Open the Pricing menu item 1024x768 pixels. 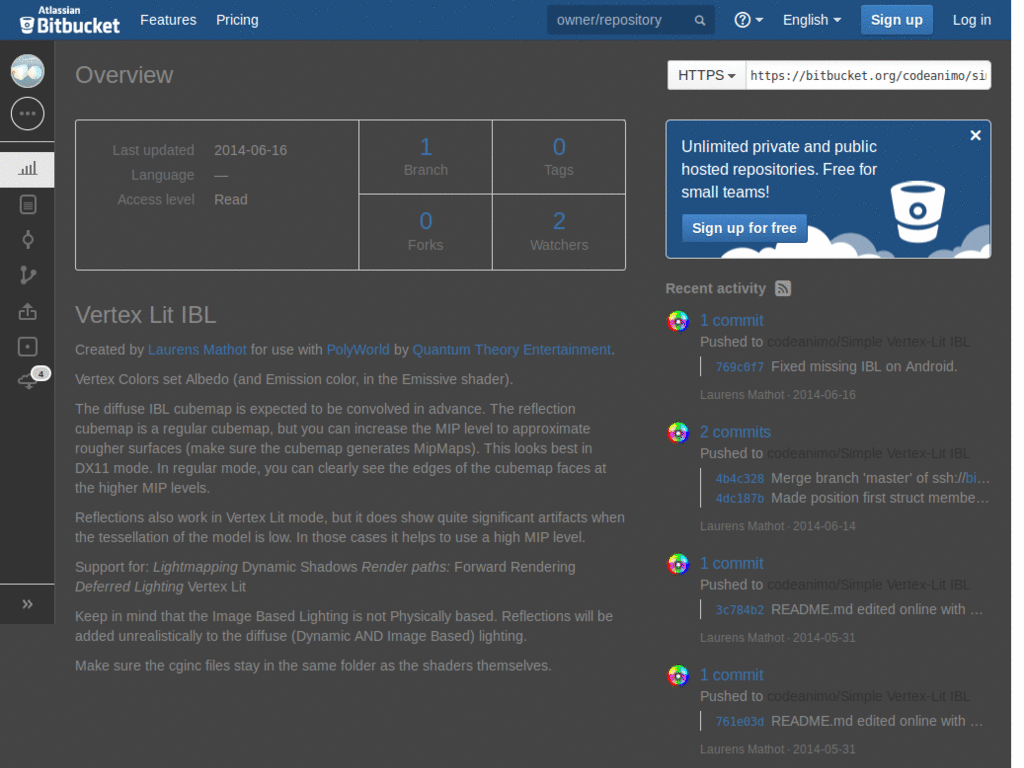237,19
